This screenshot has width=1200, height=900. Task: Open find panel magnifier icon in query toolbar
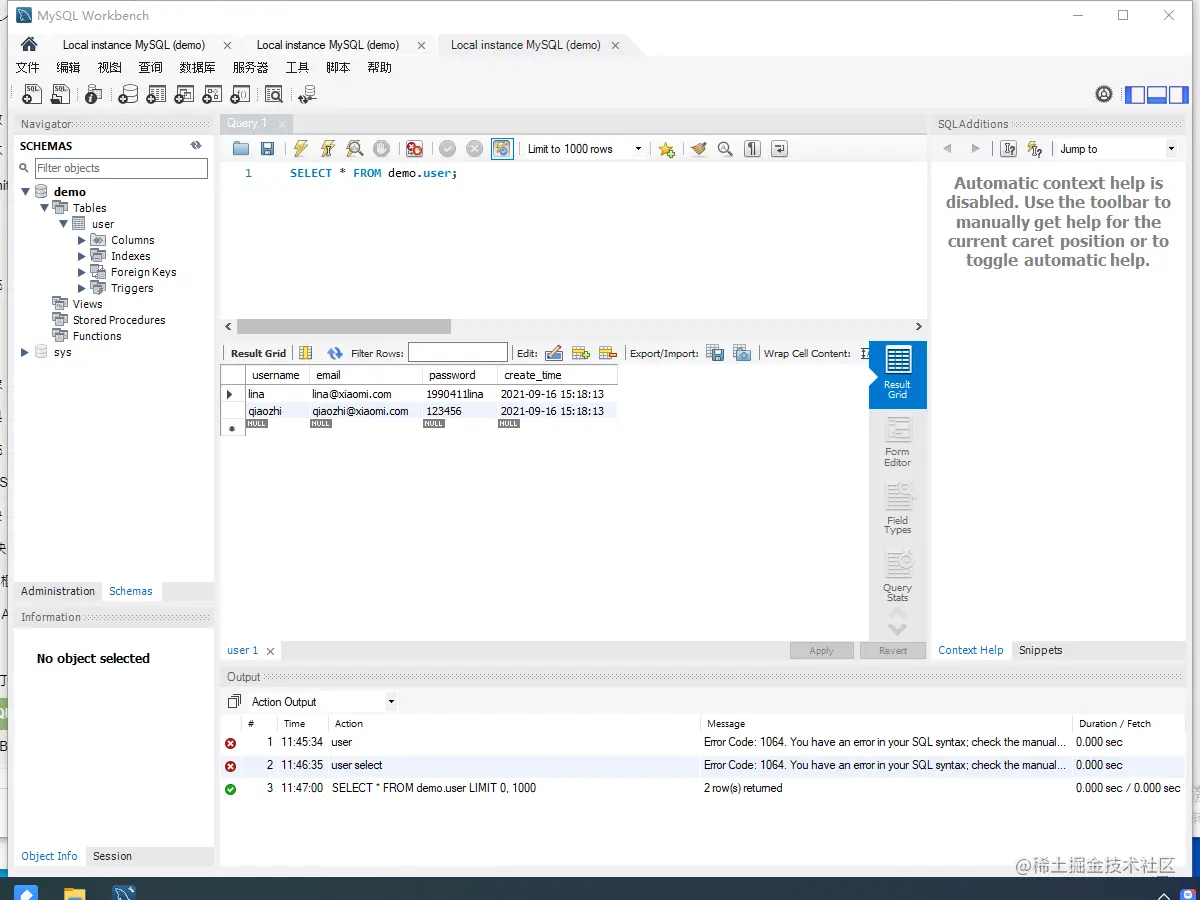click(x=725, y=149)
